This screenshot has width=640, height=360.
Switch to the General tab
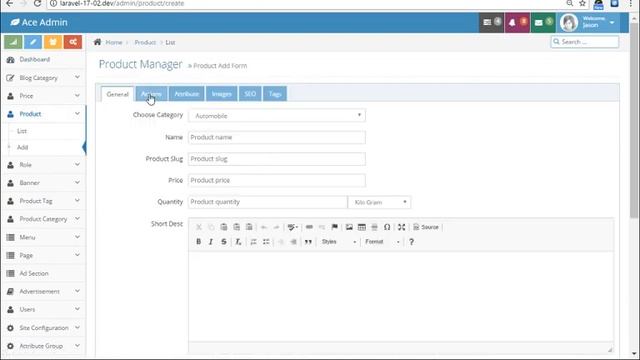(x=118, y=94)
